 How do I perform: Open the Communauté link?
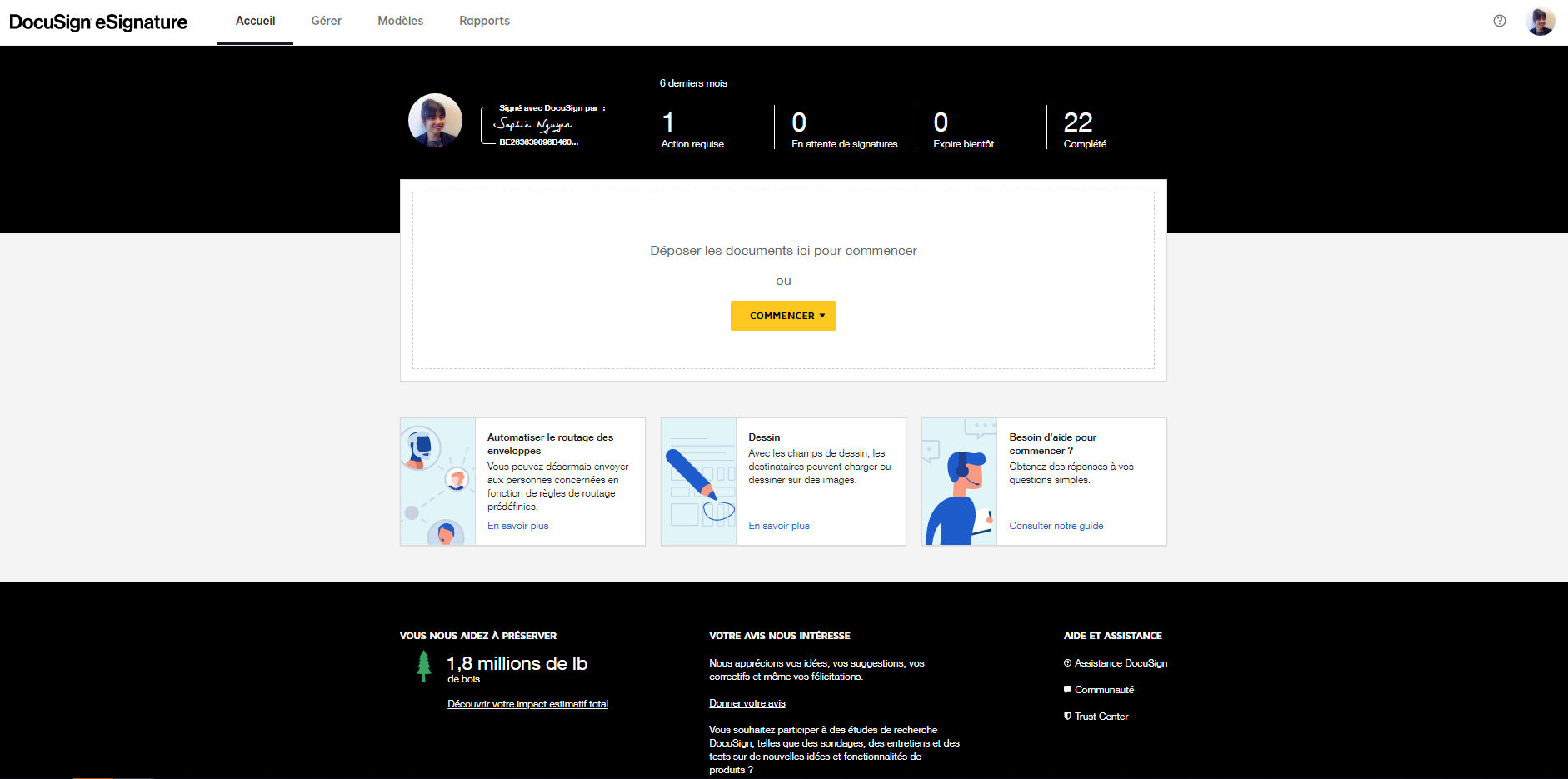(1099, 690)
